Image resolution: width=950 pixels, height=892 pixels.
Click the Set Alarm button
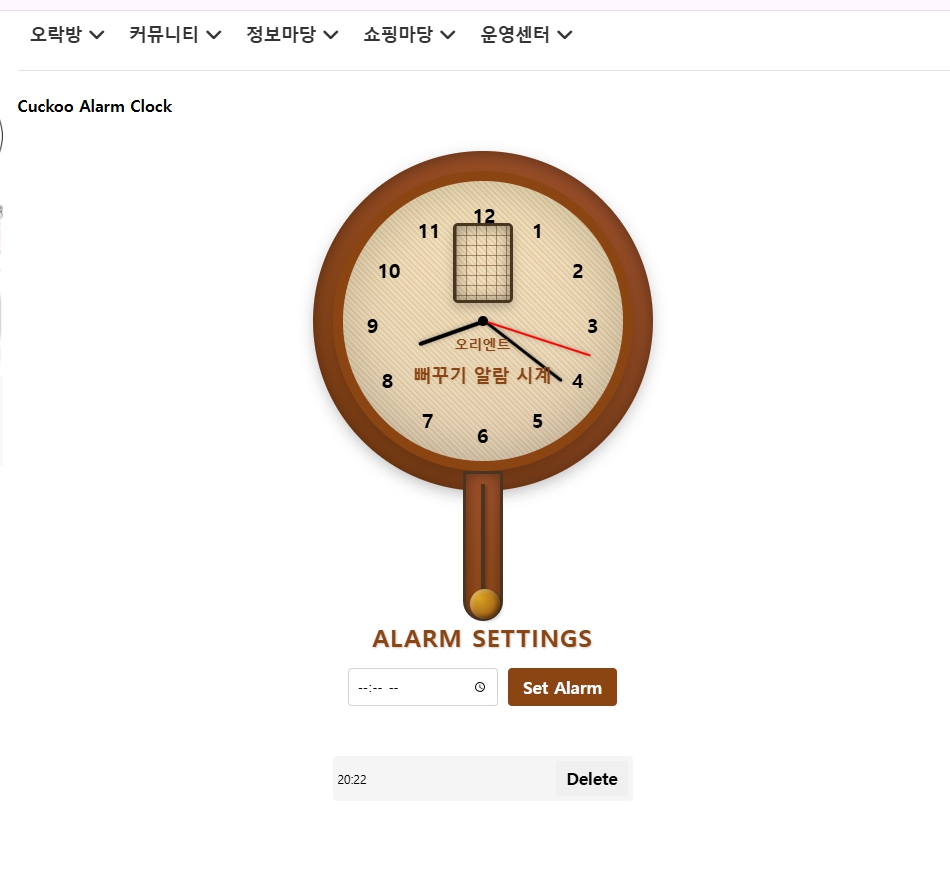tap(562, 687)
